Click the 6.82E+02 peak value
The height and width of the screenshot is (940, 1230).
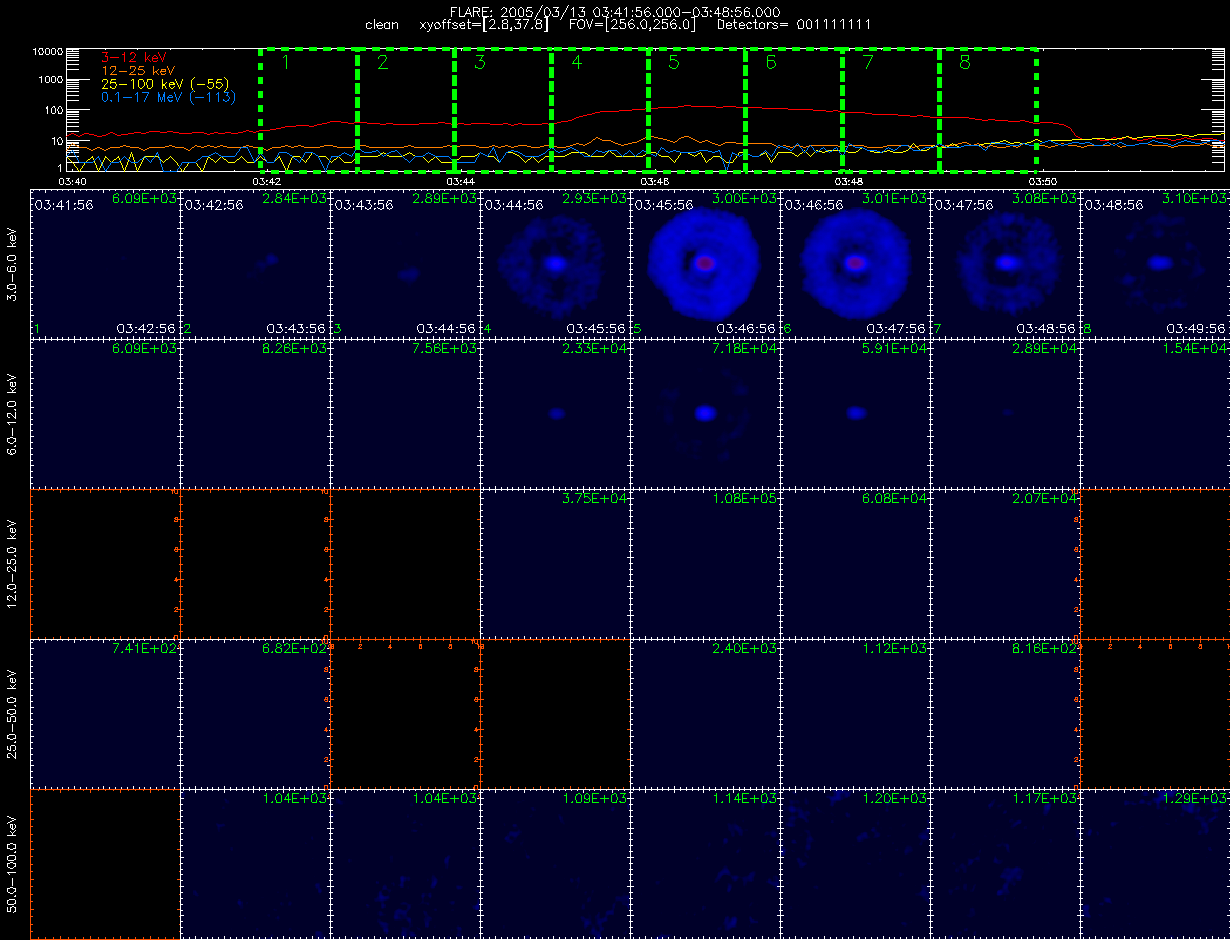pos(295,649)
